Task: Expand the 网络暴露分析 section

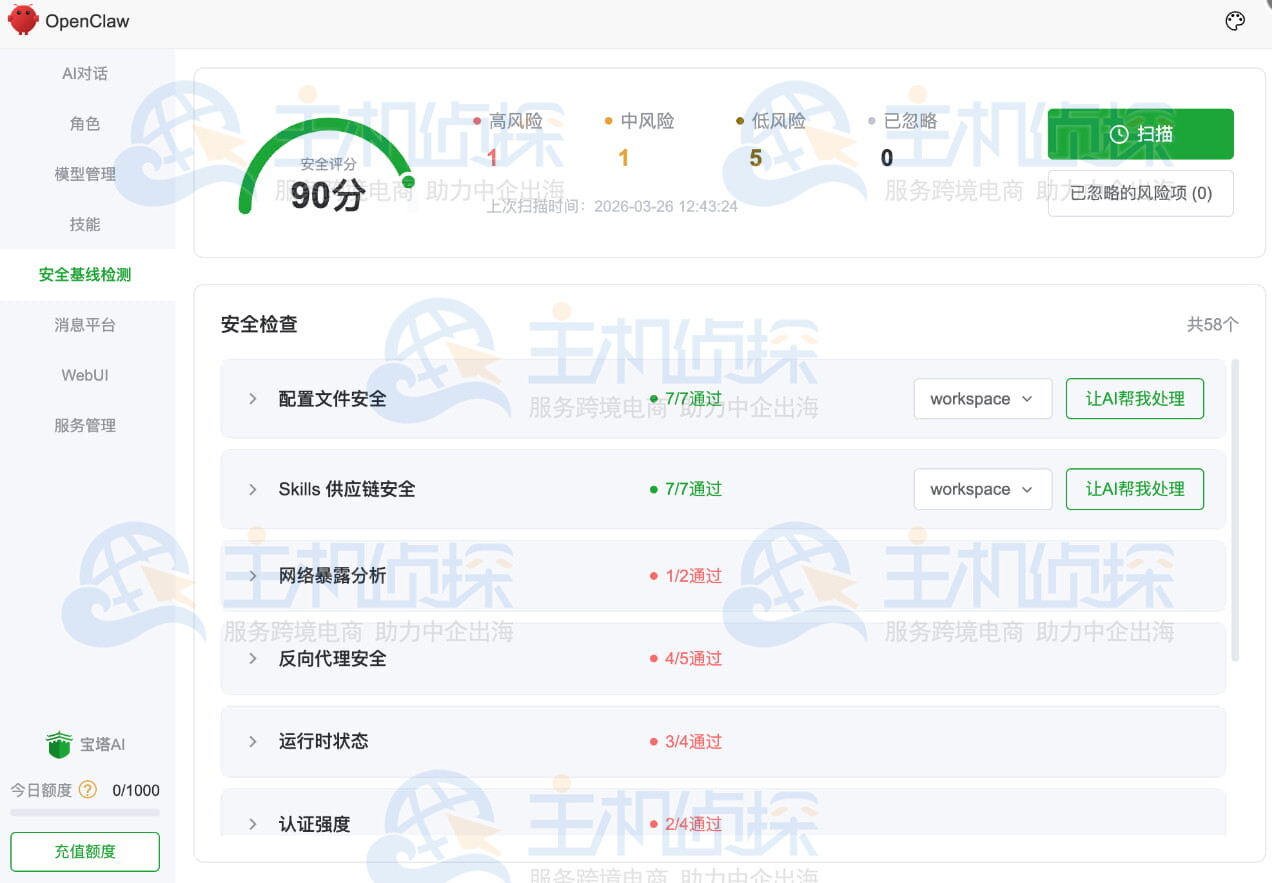Action: tap(252, 575)
